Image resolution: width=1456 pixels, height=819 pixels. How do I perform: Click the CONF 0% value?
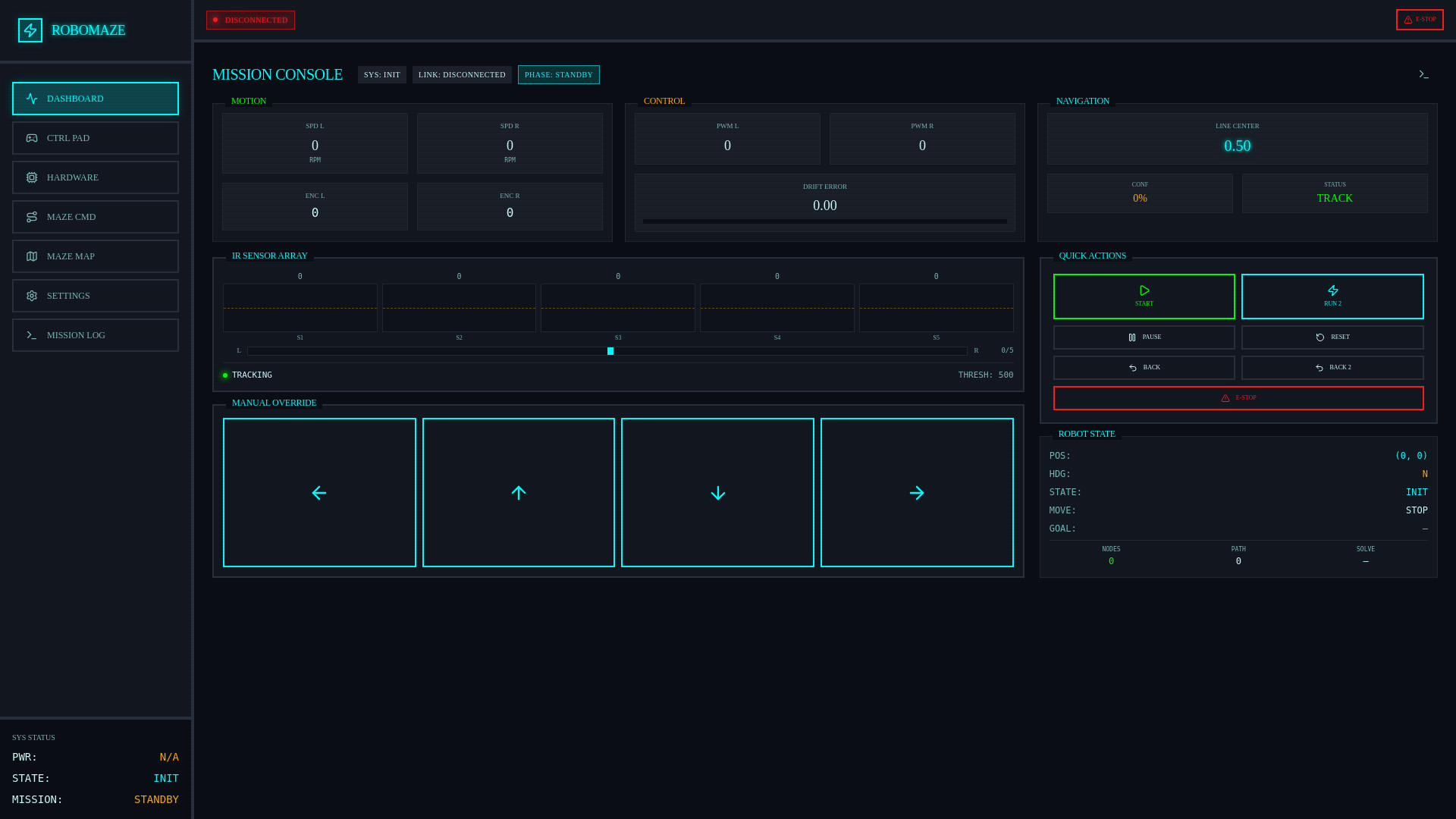coord(1140,199)
